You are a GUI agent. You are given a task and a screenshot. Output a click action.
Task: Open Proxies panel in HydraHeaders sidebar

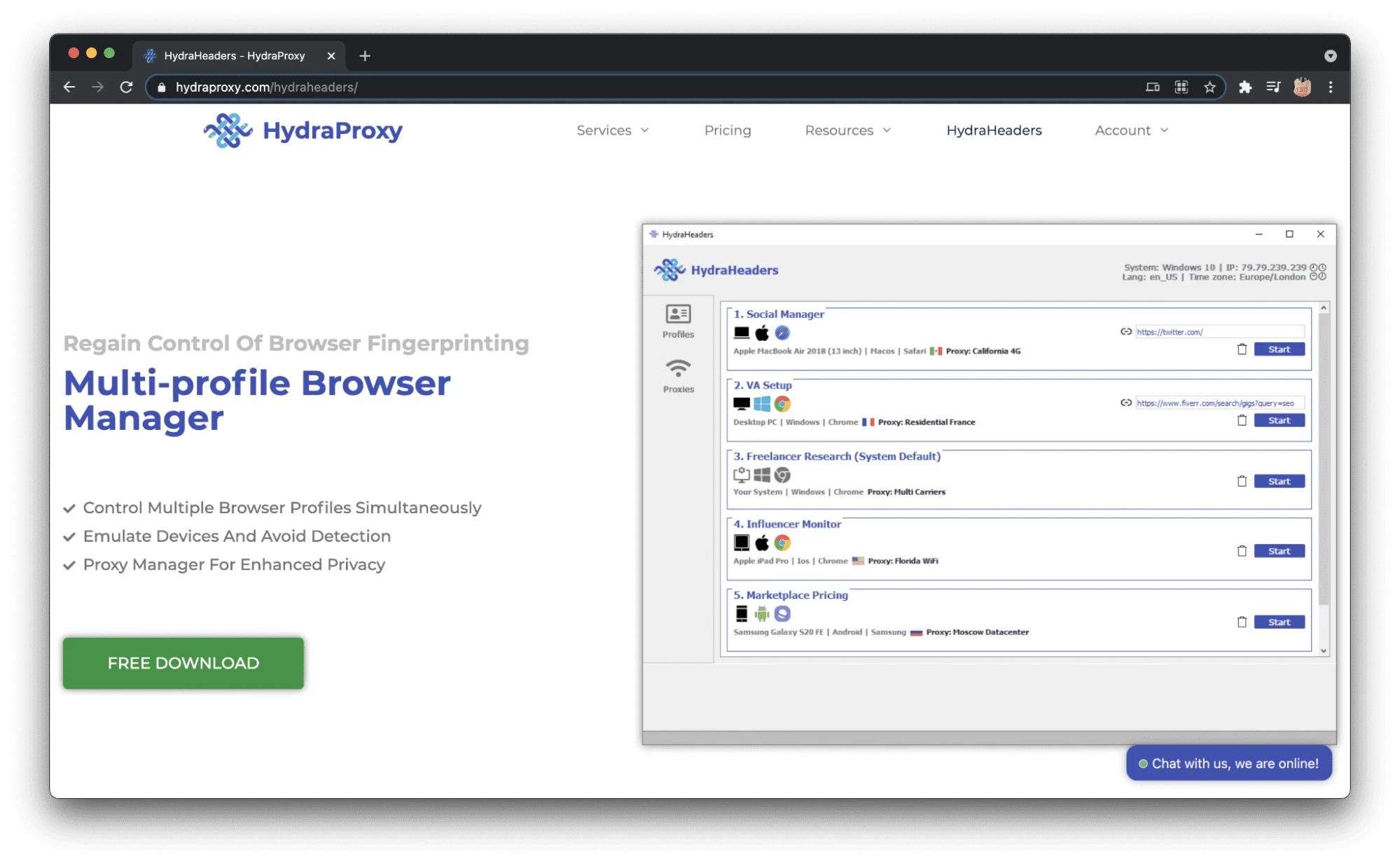[x=678, y=377]
